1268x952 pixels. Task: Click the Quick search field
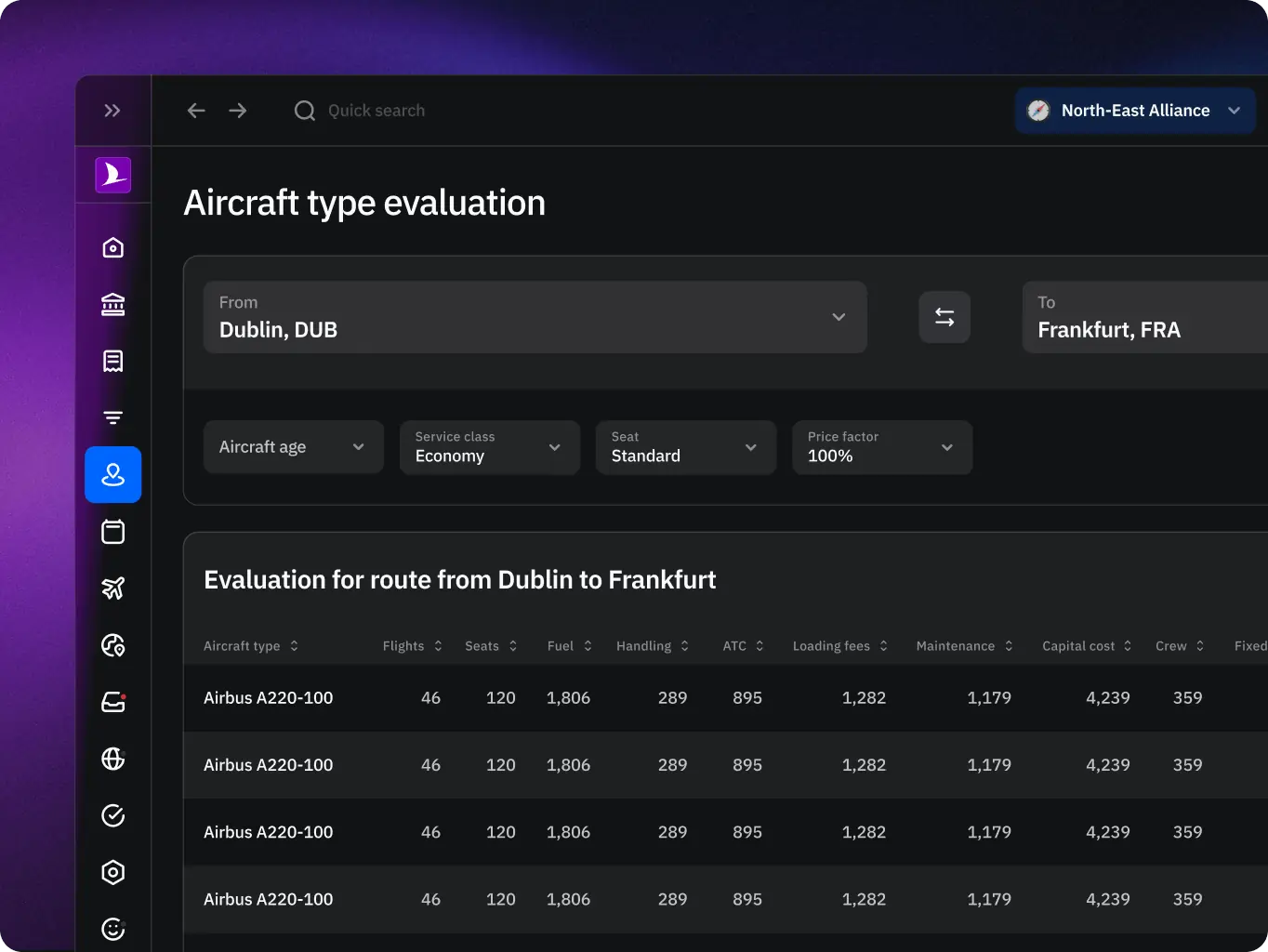point(376,110)
